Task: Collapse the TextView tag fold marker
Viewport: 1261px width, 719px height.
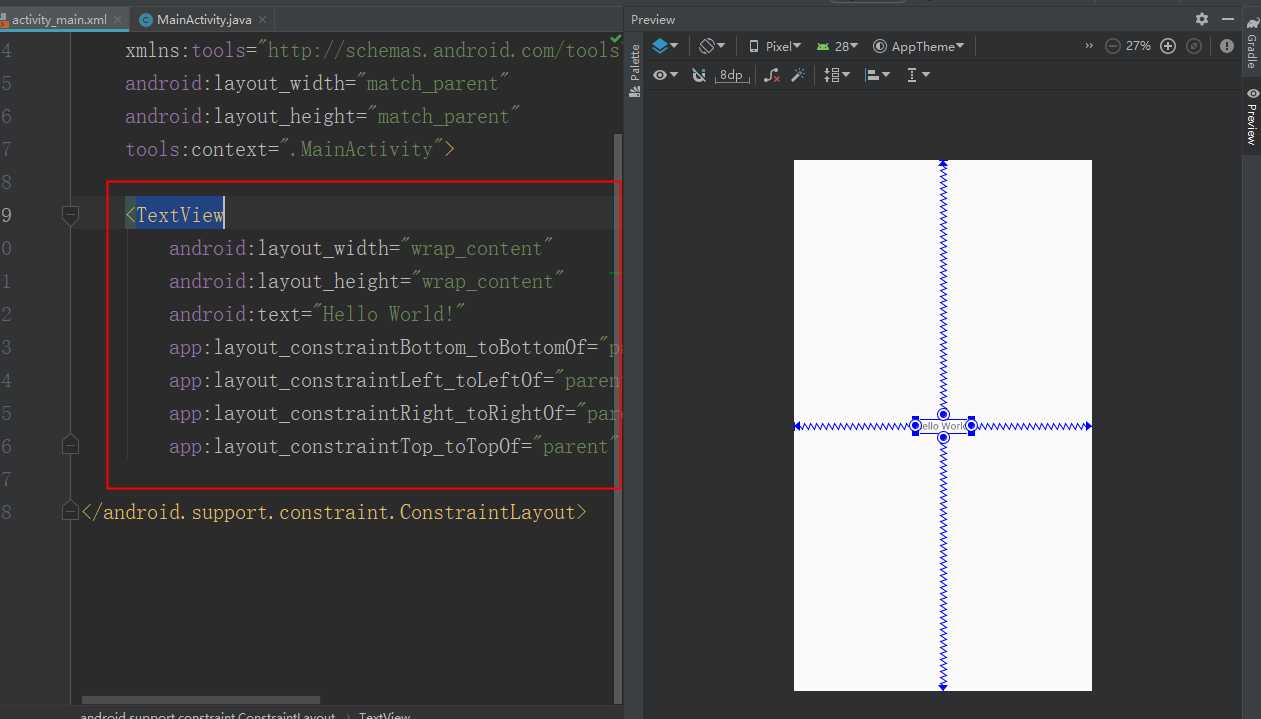Action: [x=70, y=214]
